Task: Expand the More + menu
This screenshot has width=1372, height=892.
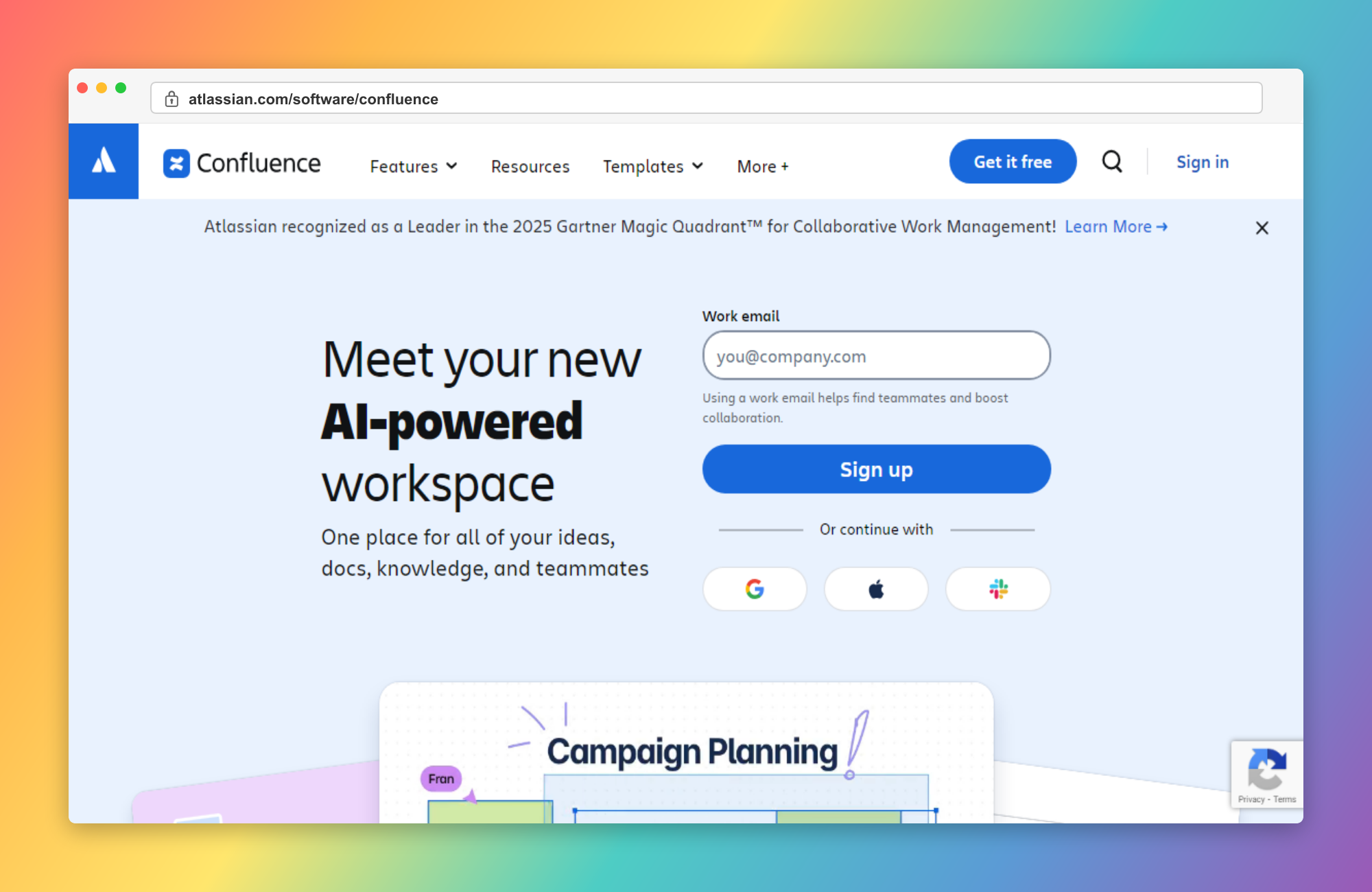Action: pyautogui.click(x=761, y=166)
